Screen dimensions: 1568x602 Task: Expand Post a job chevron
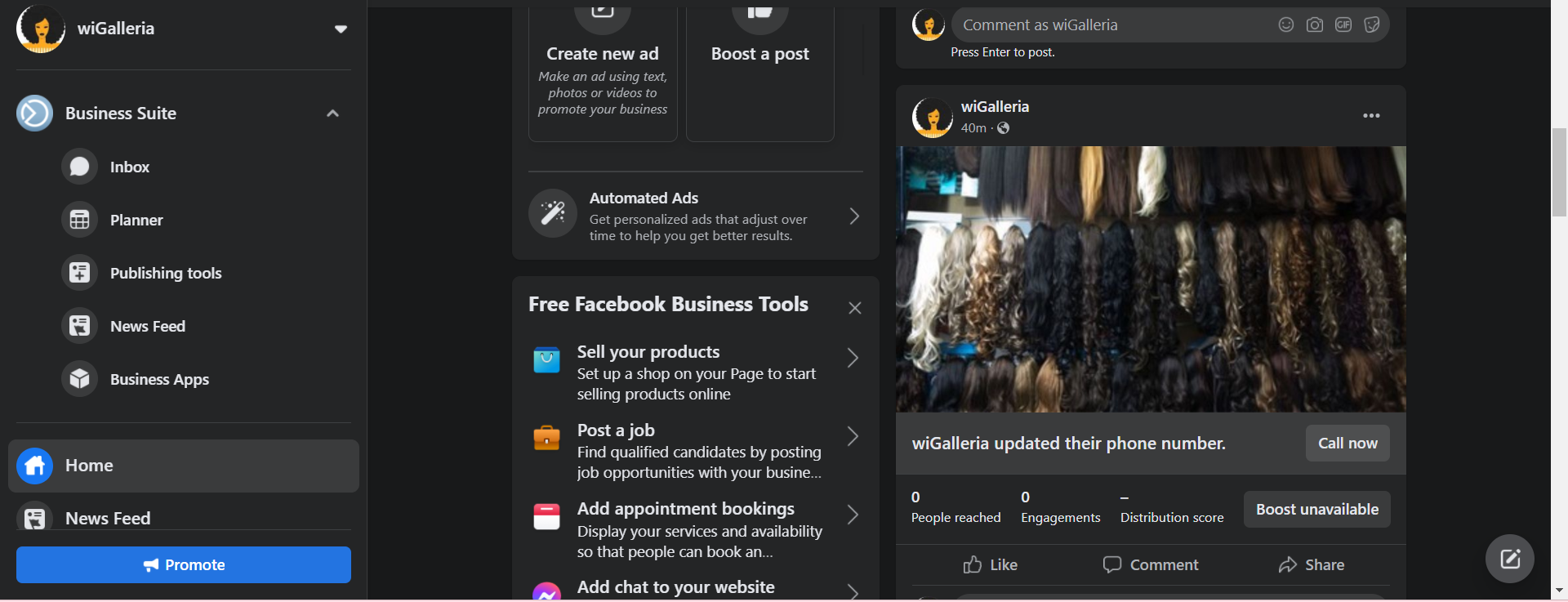coord(853,436)
